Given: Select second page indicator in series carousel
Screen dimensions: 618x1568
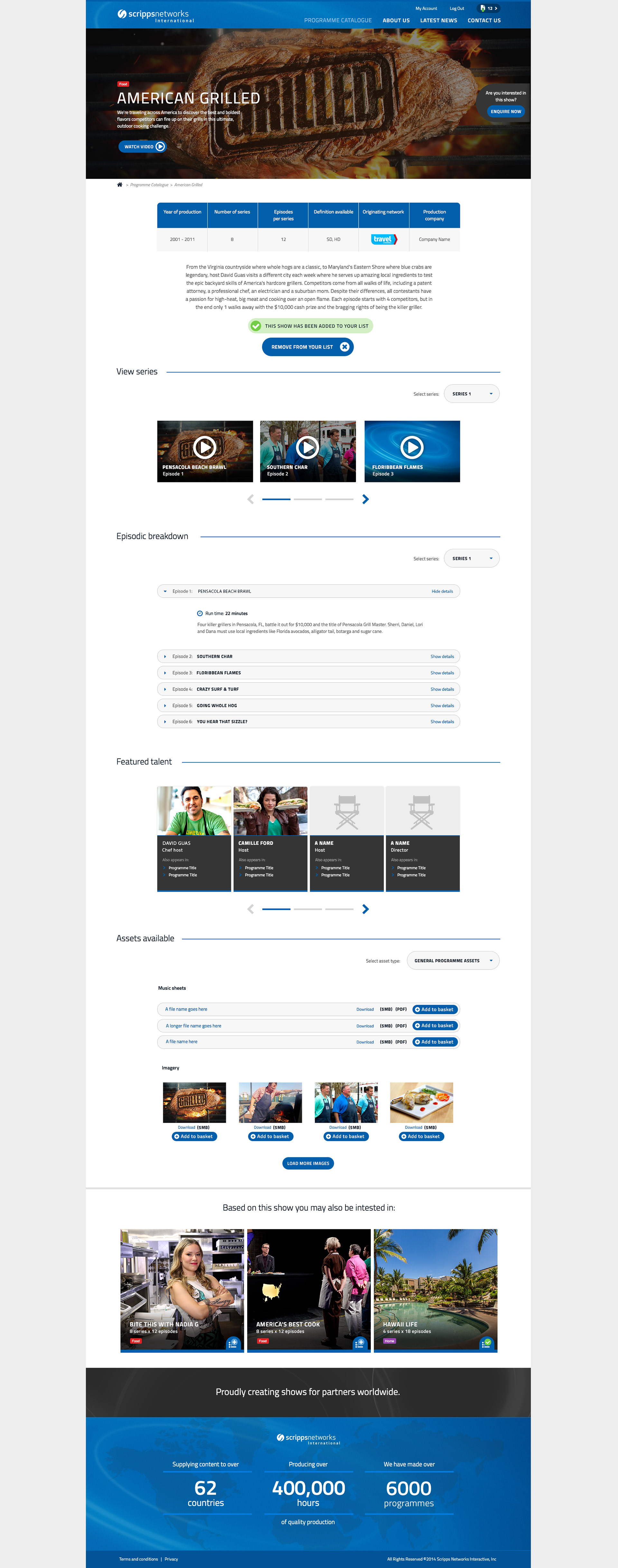Looking at the screenshot, I should tap(307, 499).
